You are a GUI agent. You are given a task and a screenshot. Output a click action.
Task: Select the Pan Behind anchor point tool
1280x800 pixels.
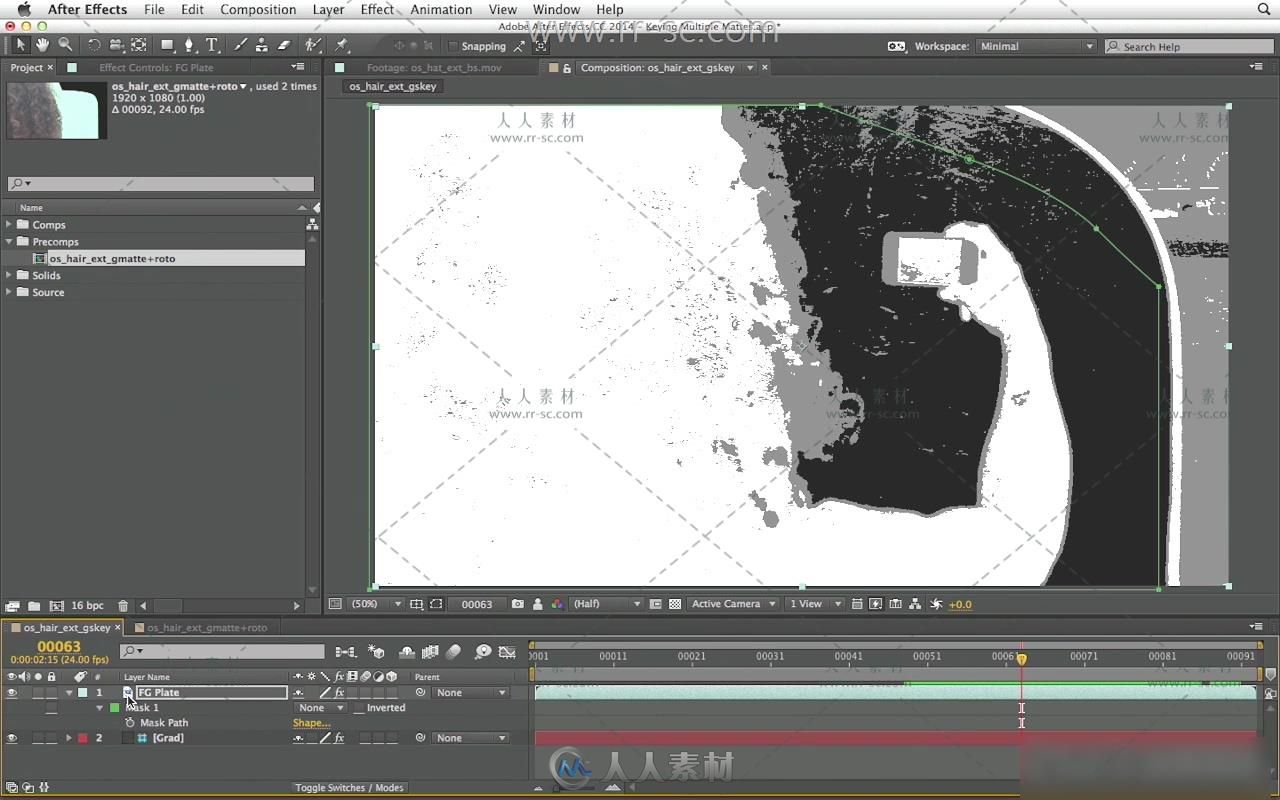click(x=139, y=45)
